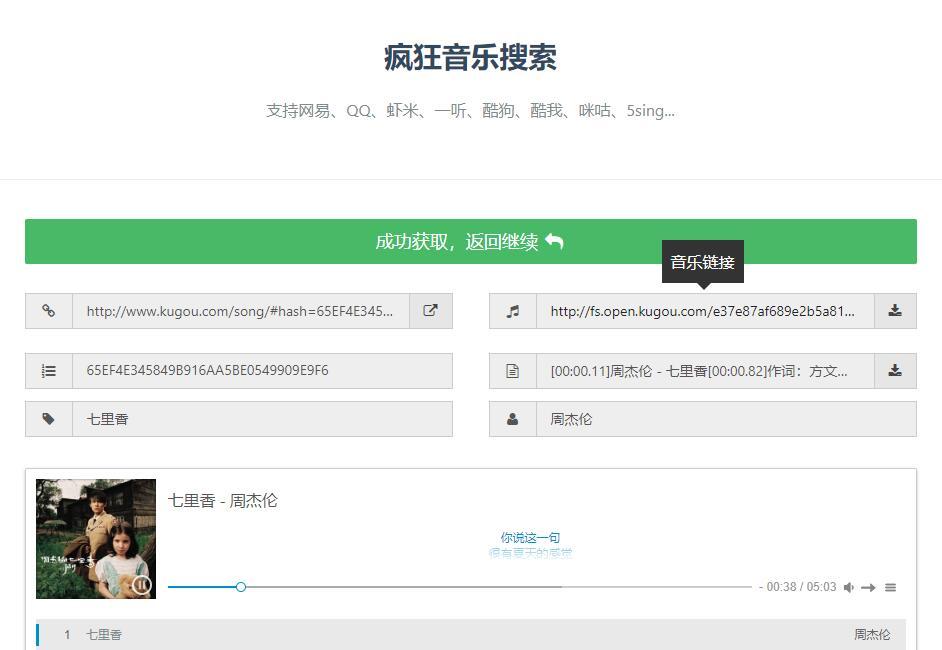Click the person icon beside the artist name
This screenshot has width=942, height=650.
(x=512, y=419)
